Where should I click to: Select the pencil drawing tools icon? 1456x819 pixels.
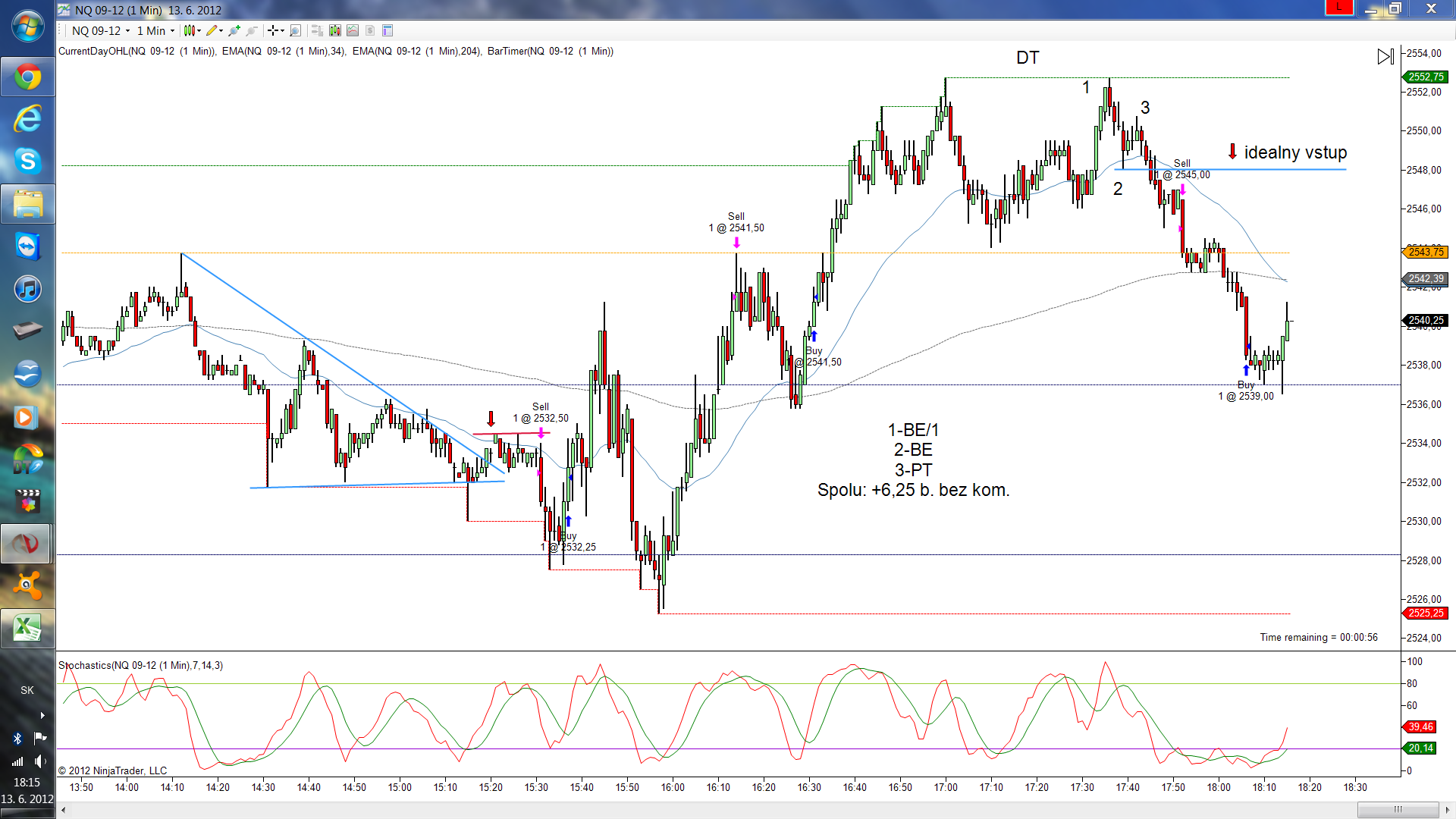point(213,31)
